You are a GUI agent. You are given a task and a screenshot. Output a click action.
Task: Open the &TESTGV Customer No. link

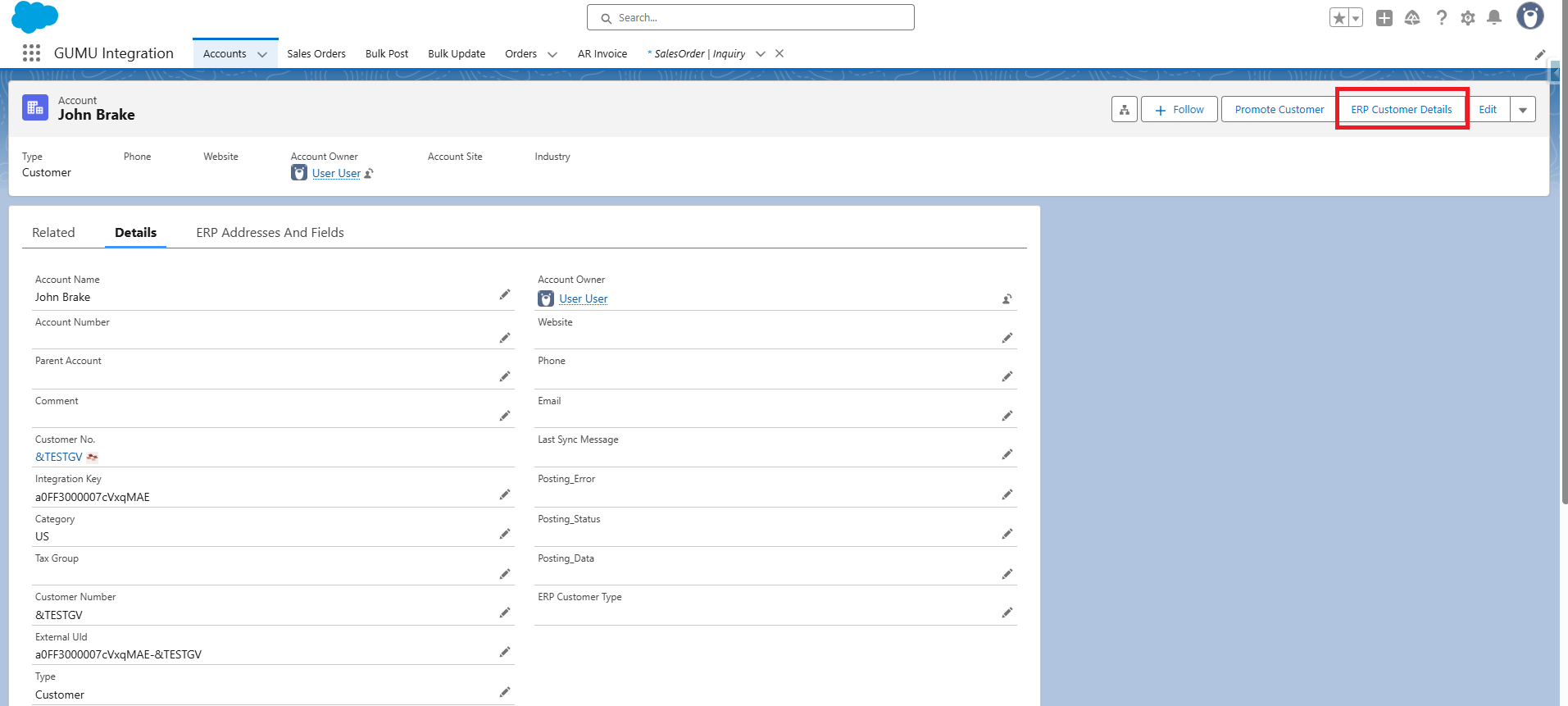[59, 457]
